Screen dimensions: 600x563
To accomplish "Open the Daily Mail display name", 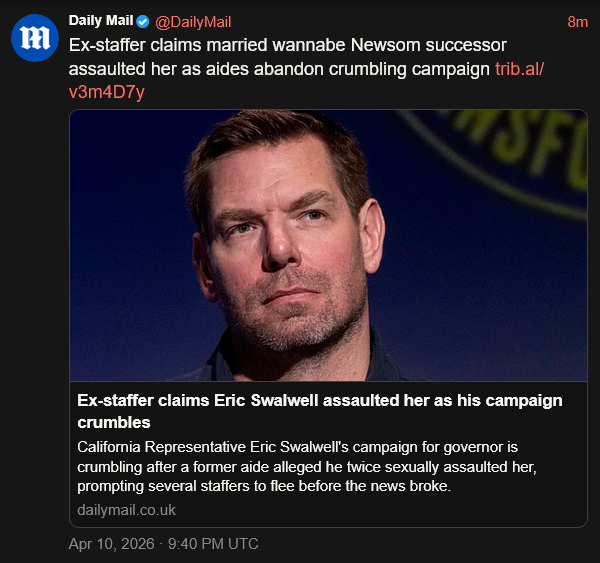I will [x=101, y=21].
